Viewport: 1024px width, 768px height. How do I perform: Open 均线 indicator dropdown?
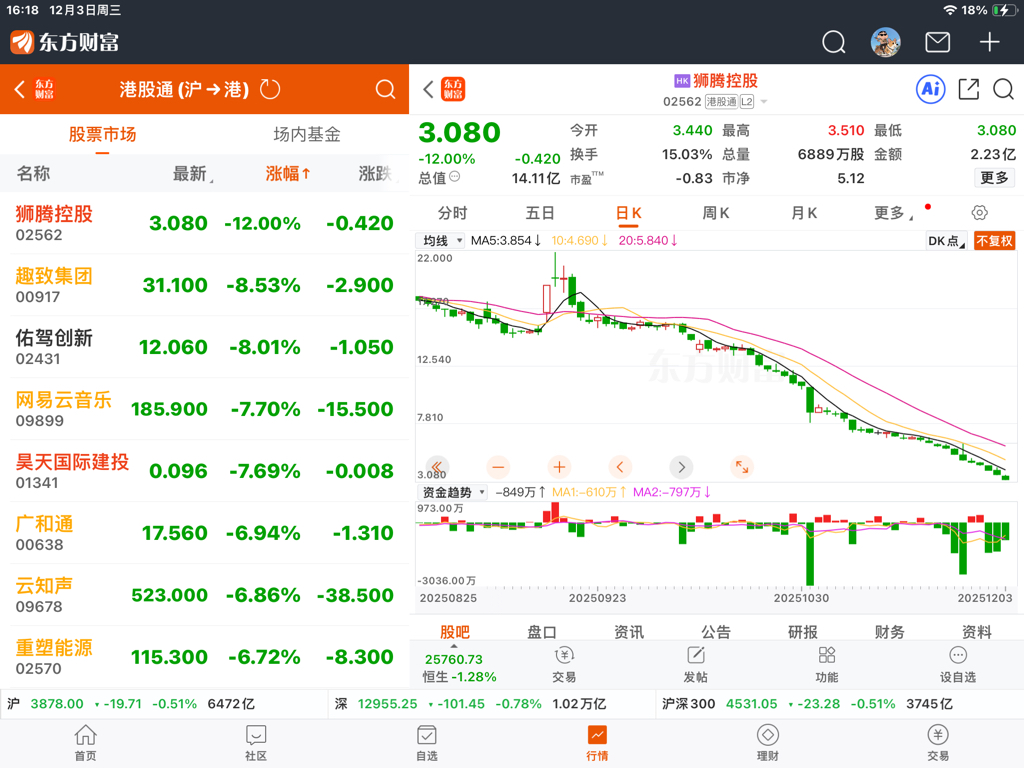tap(440, 240)
